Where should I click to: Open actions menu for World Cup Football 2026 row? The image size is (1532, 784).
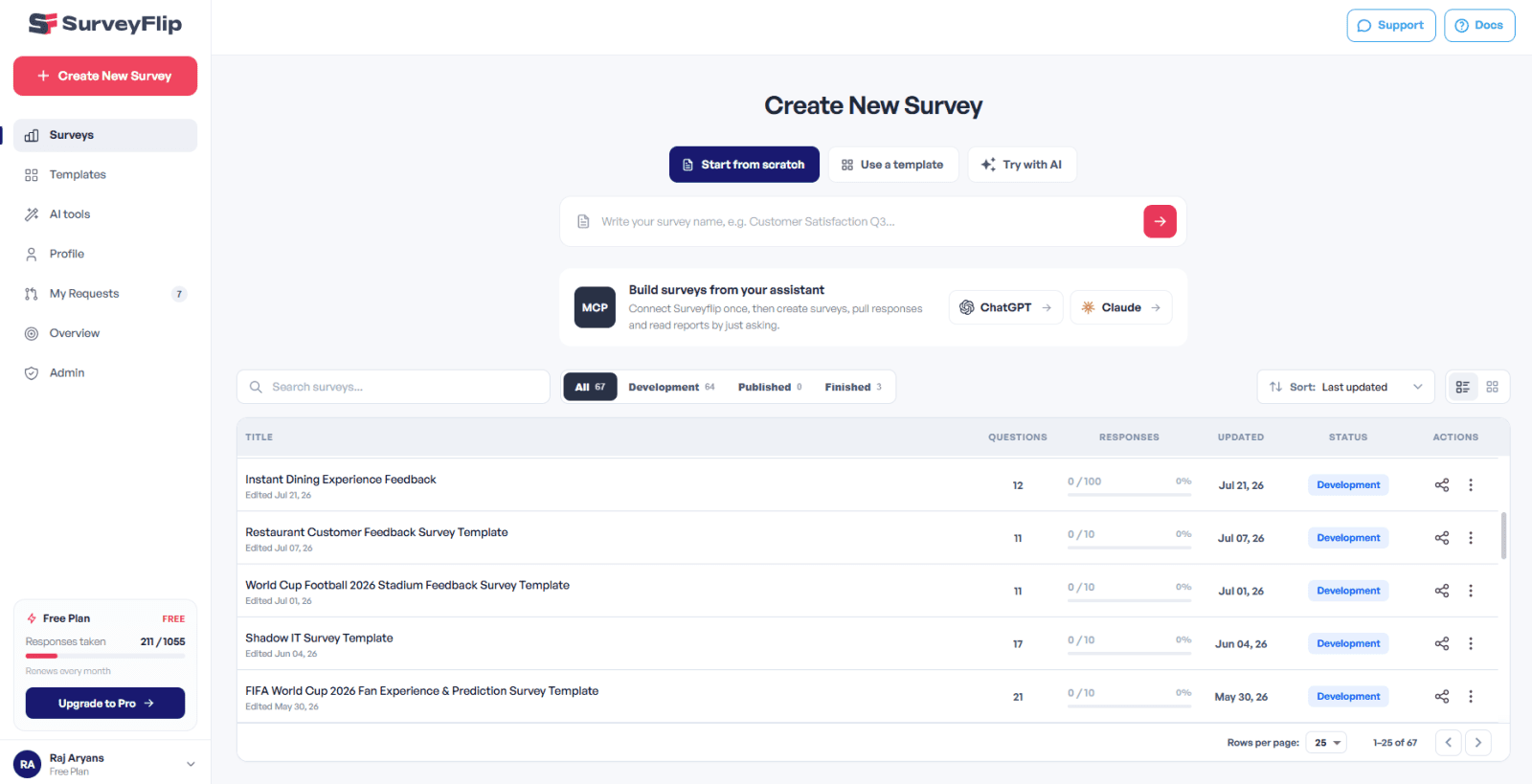click(x=1471, y=591)
